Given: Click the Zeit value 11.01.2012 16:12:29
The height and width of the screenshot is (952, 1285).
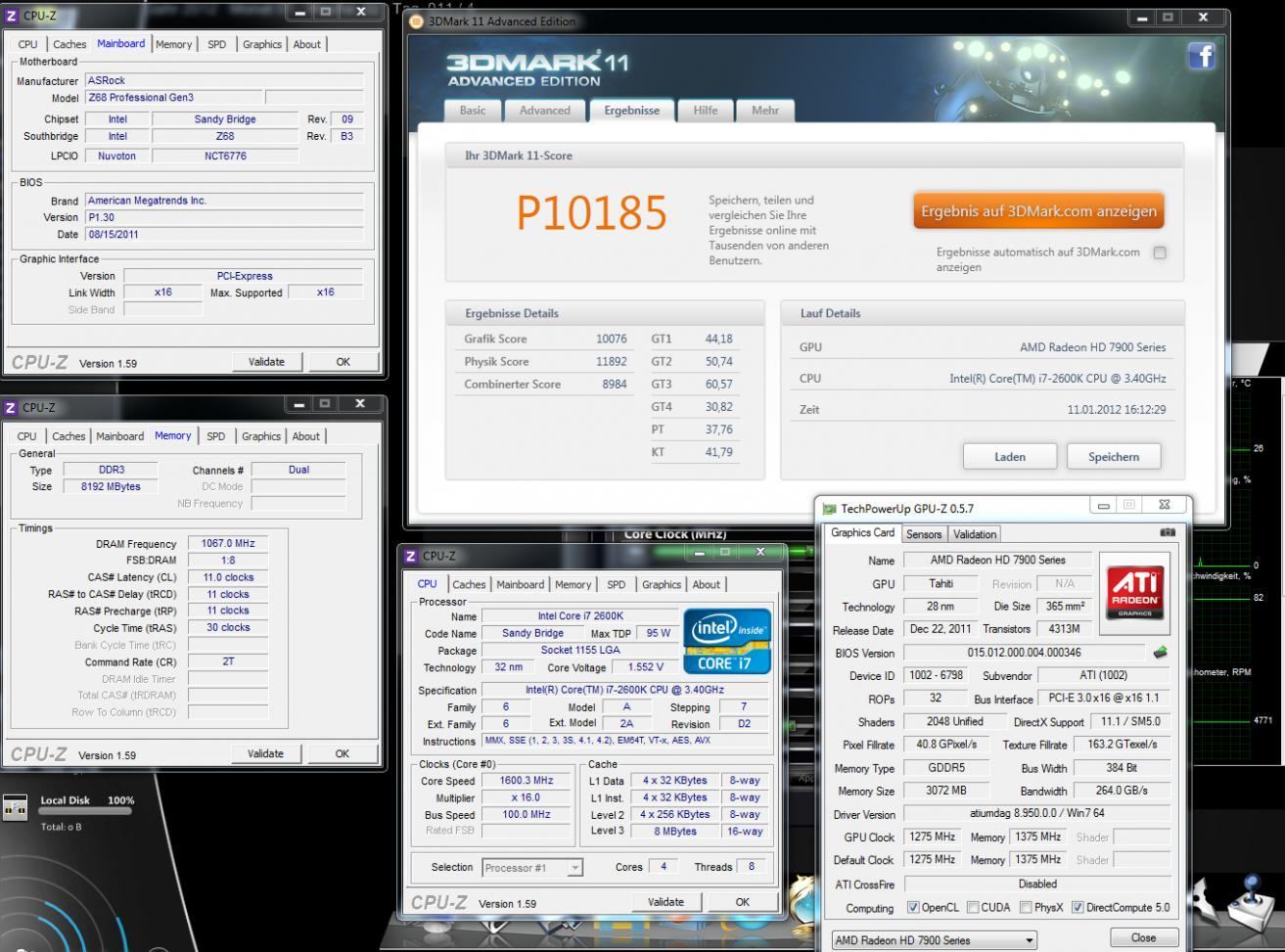Looking at the screenshot, I should pyautogui.click(x=1117, y=409).
